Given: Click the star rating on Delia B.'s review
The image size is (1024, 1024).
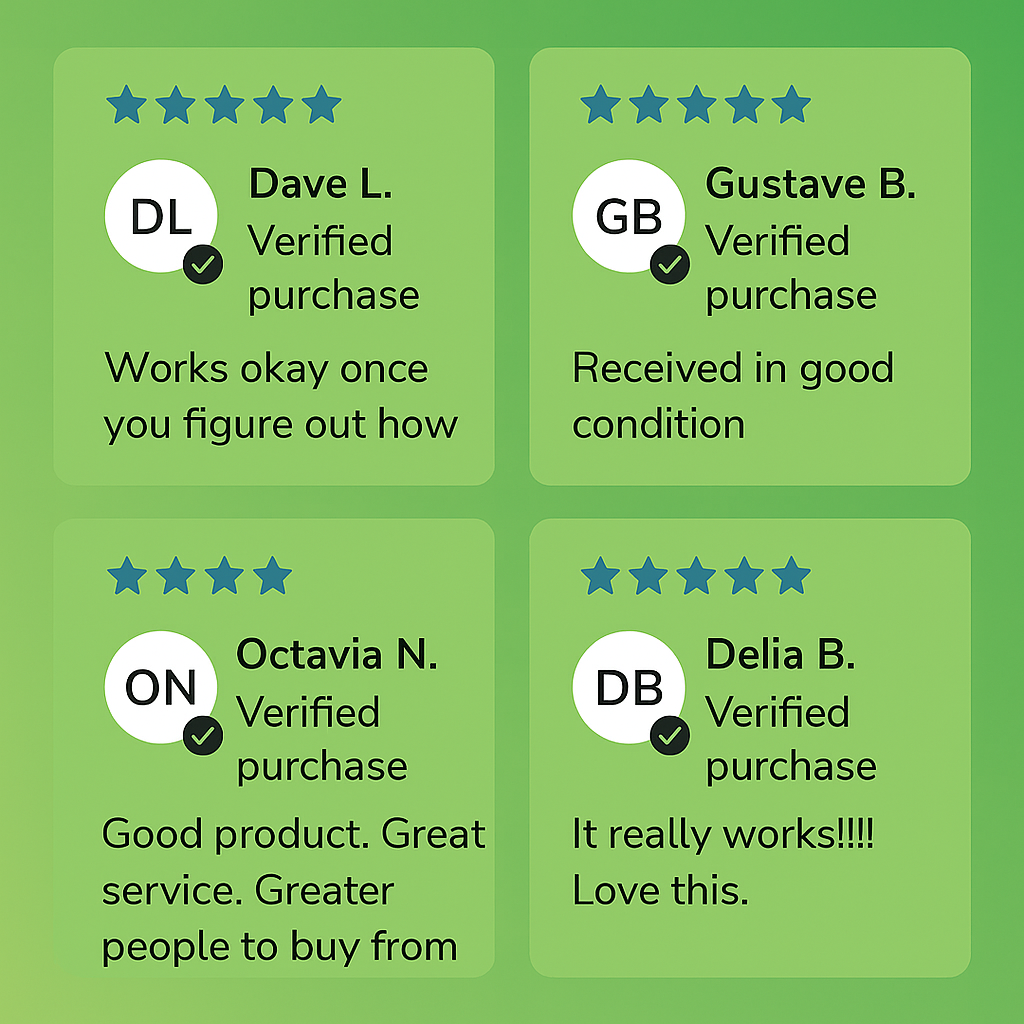Looking at the screenshot, I should (696, 576).
